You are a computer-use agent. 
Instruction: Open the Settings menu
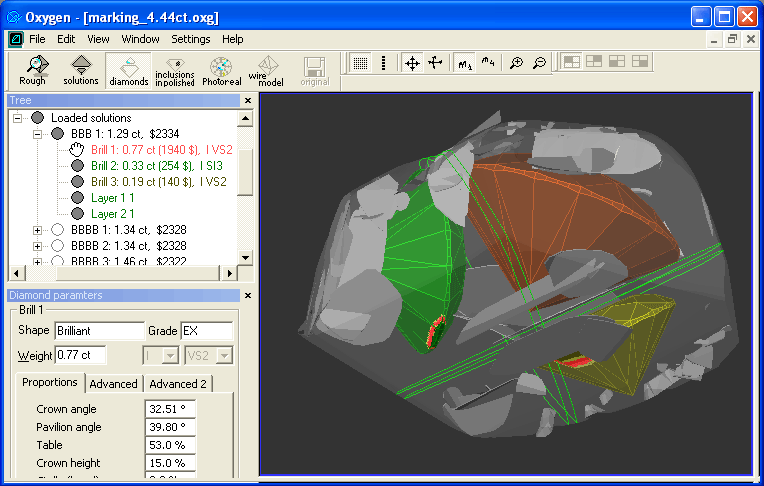(x=190, y=39)
